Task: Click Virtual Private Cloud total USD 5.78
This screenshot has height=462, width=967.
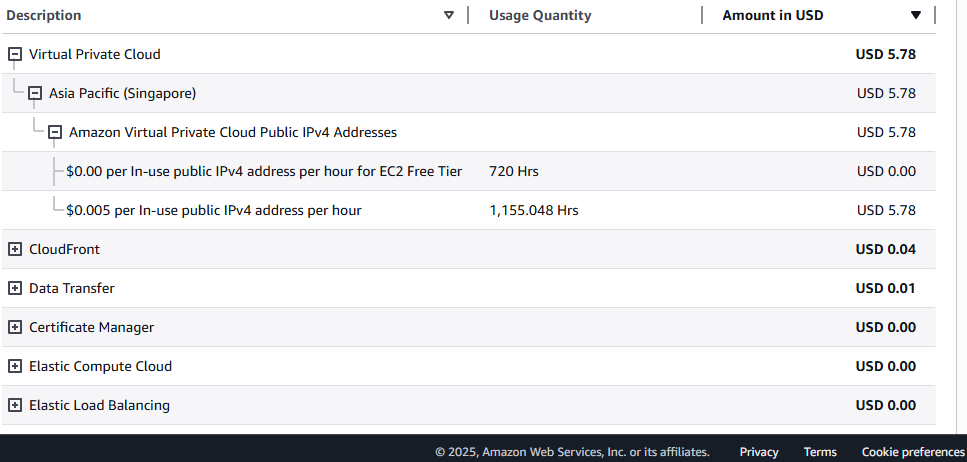Action: tap(886, 54)
